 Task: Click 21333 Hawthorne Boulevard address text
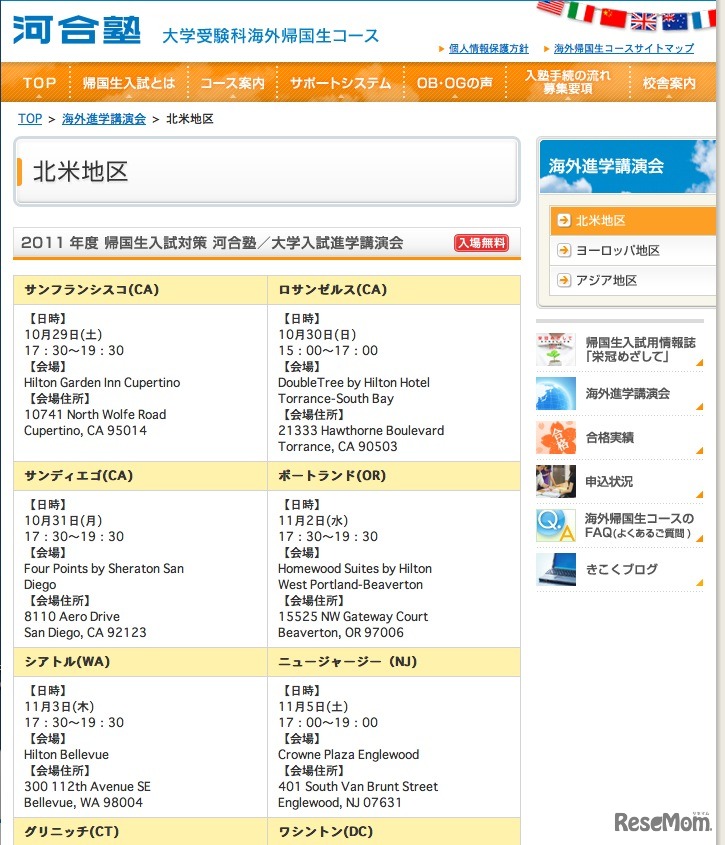click(x=361, y=431)
